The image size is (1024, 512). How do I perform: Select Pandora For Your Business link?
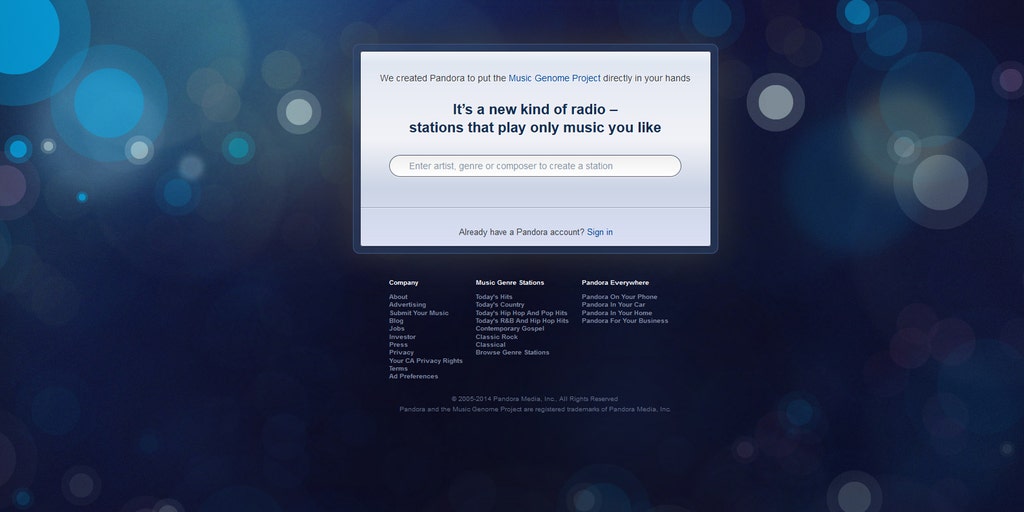coord(625,321)
